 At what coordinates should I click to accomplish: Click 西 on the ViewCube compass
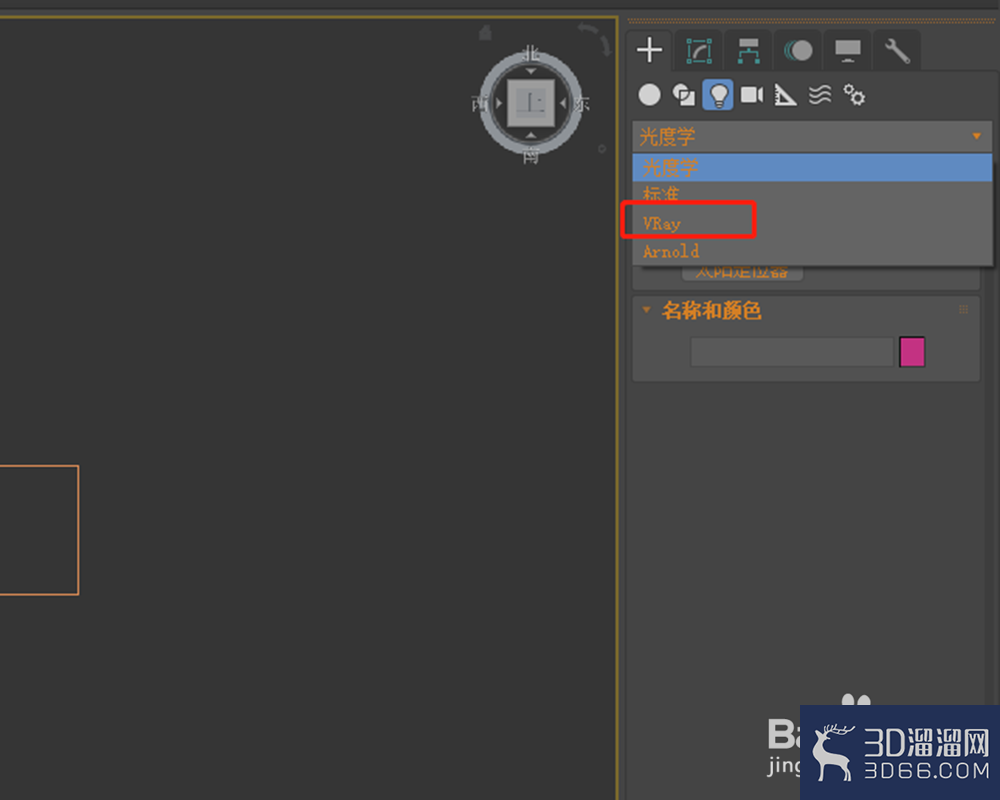point(479,103)
